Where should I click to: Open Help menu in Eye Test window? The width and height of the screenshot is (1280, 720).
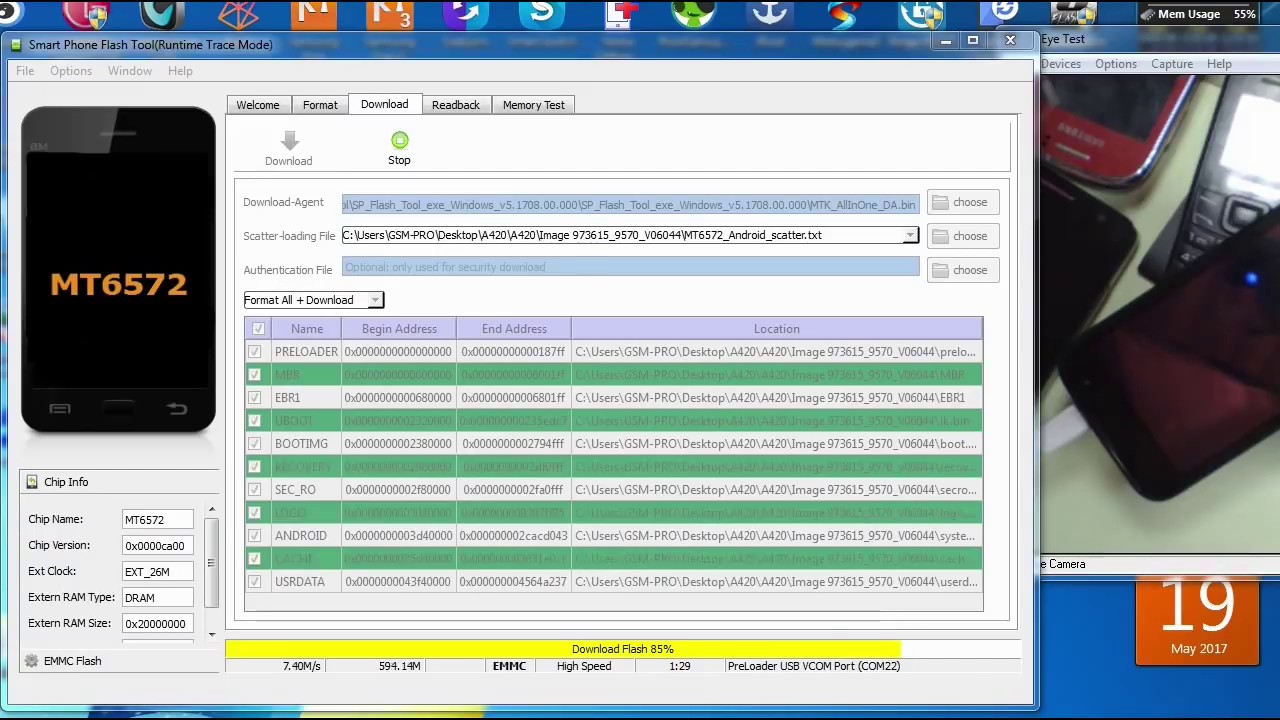[1219, 64]
